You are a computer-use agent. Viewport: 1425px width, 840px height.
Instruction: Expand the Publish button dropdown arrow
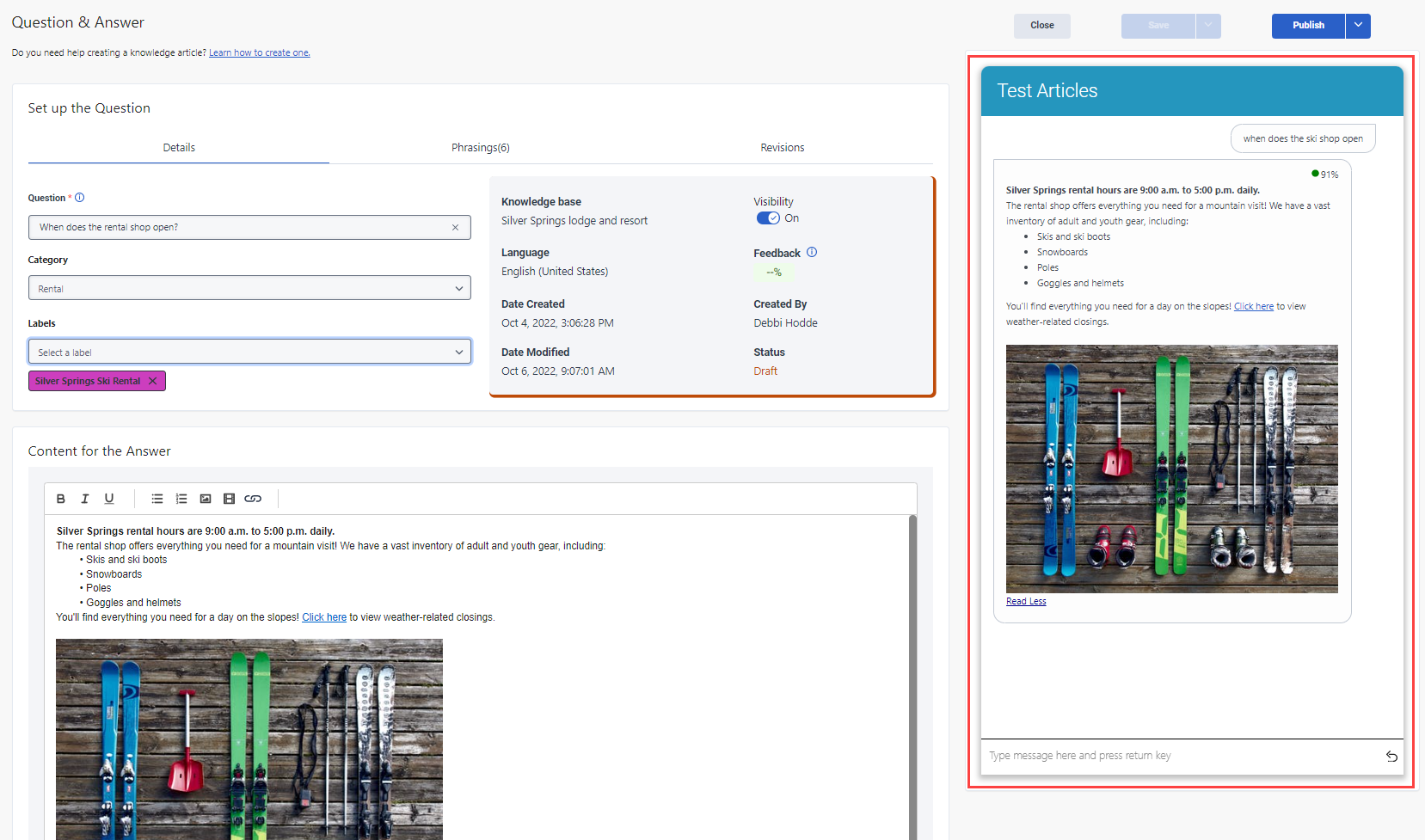click(1357, 26)
